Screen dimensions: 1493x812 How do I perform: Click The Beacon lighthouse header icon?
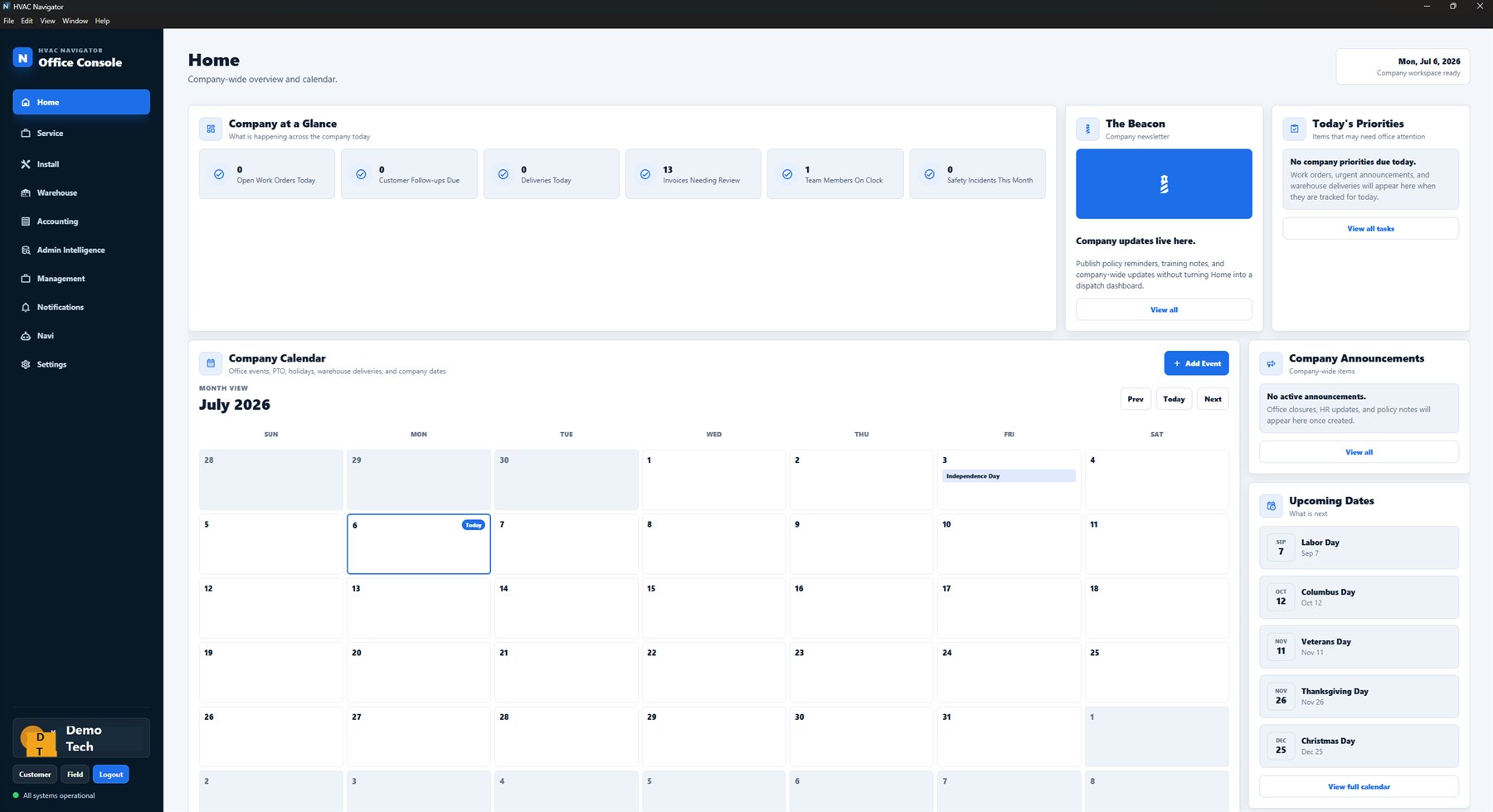1087,129
